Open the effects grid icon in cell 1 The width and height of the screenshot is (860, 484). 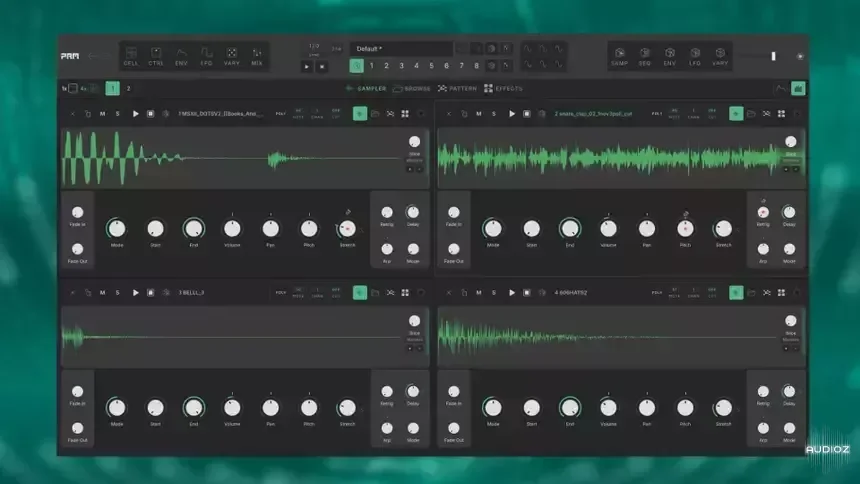[x=405, y=114]
